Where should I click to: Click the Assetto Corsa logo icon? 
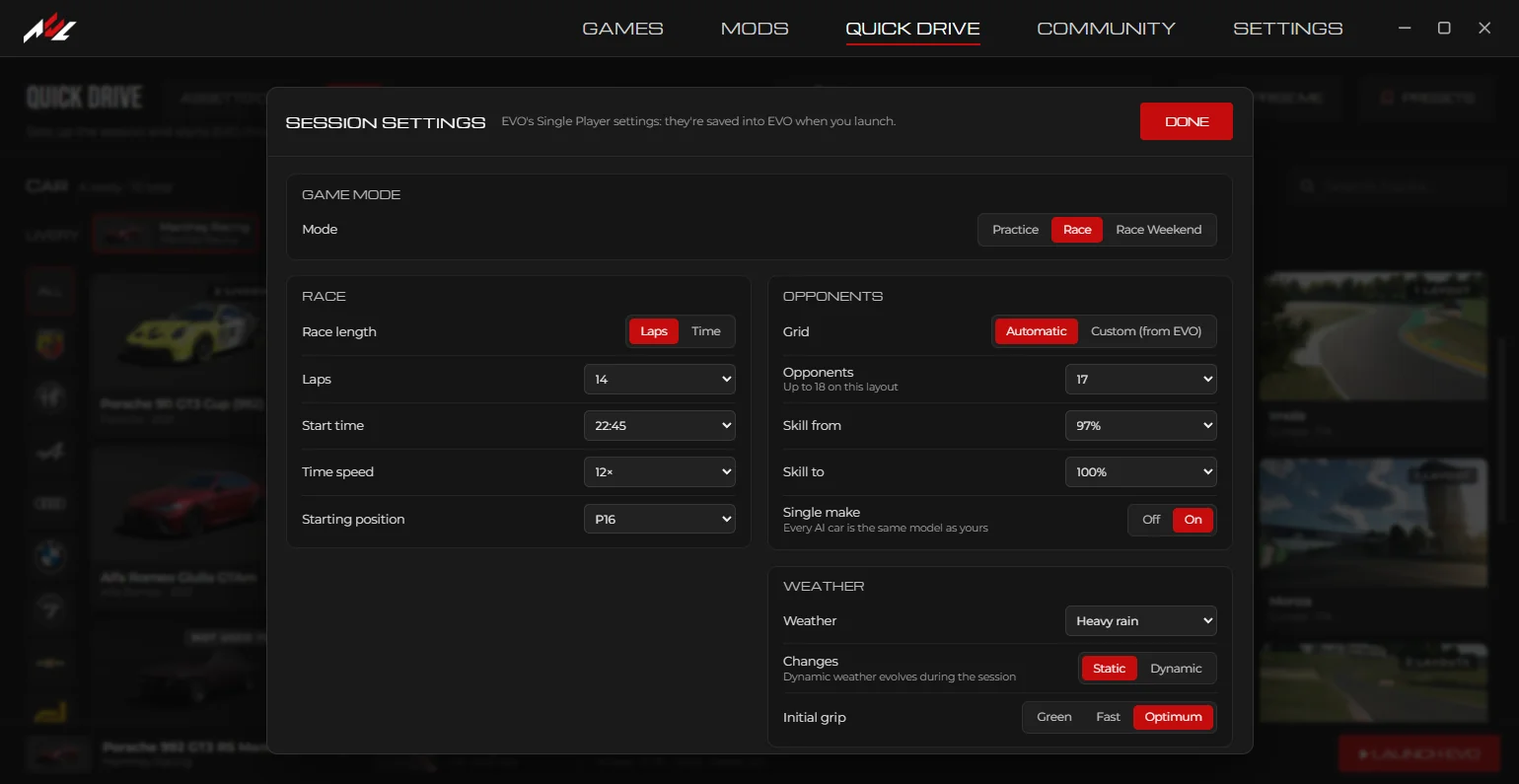pos(49,29)
